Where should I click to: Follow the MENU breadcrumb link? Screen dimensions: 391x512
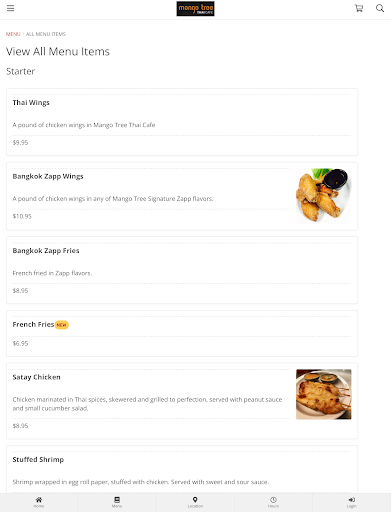tap(13, 34)
